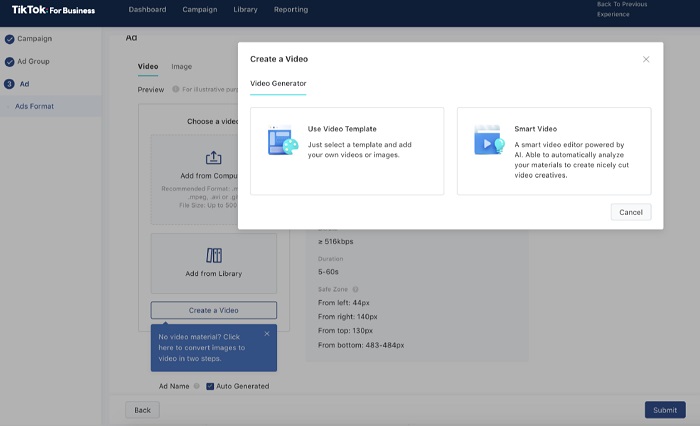700x426 pixels.
Task: Click the Add from Library books icon
Action: tap(213, 255)
